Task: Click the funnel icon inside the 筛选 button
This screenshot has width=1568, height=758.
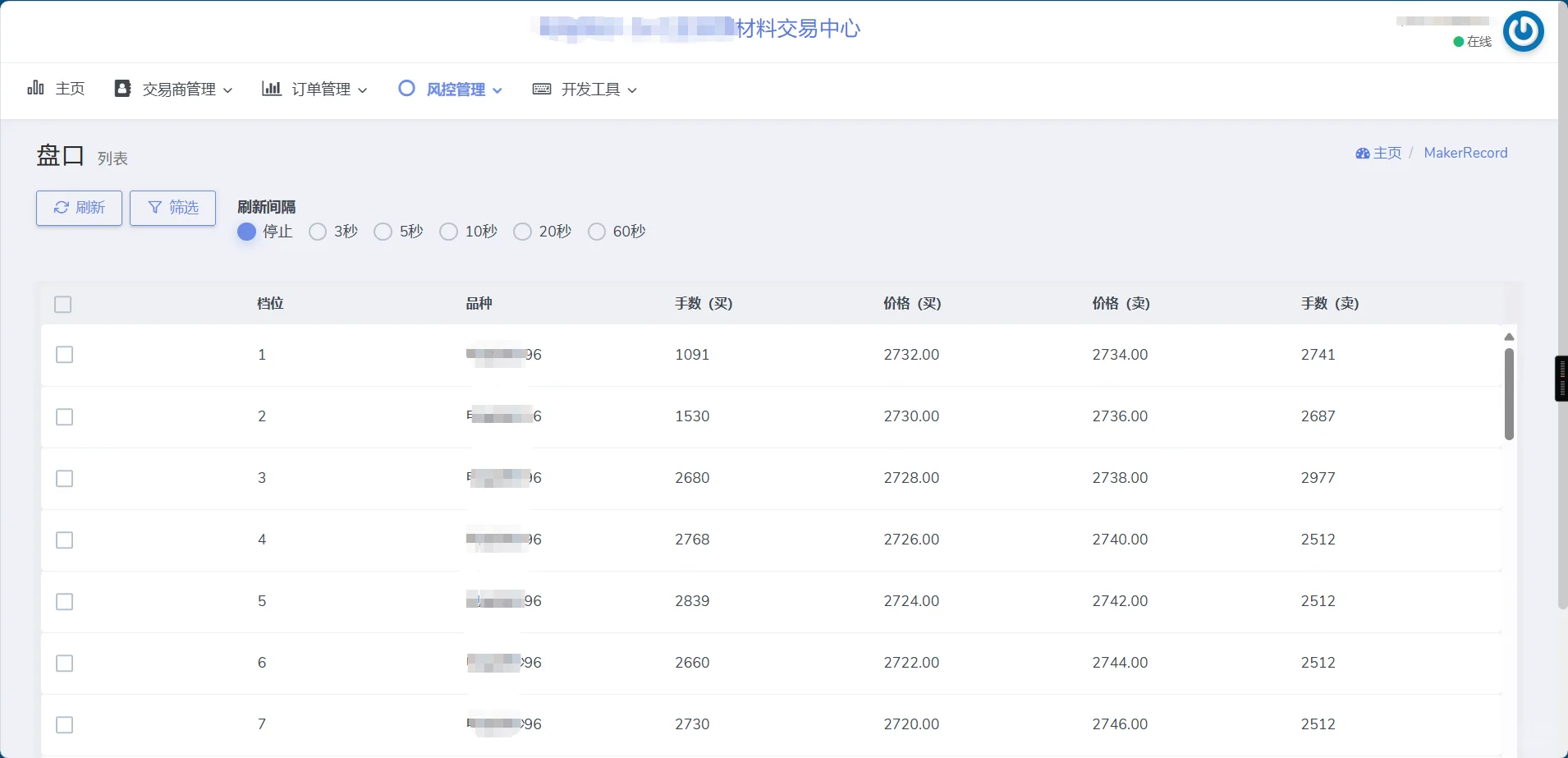Action: [x=155, y=208]
